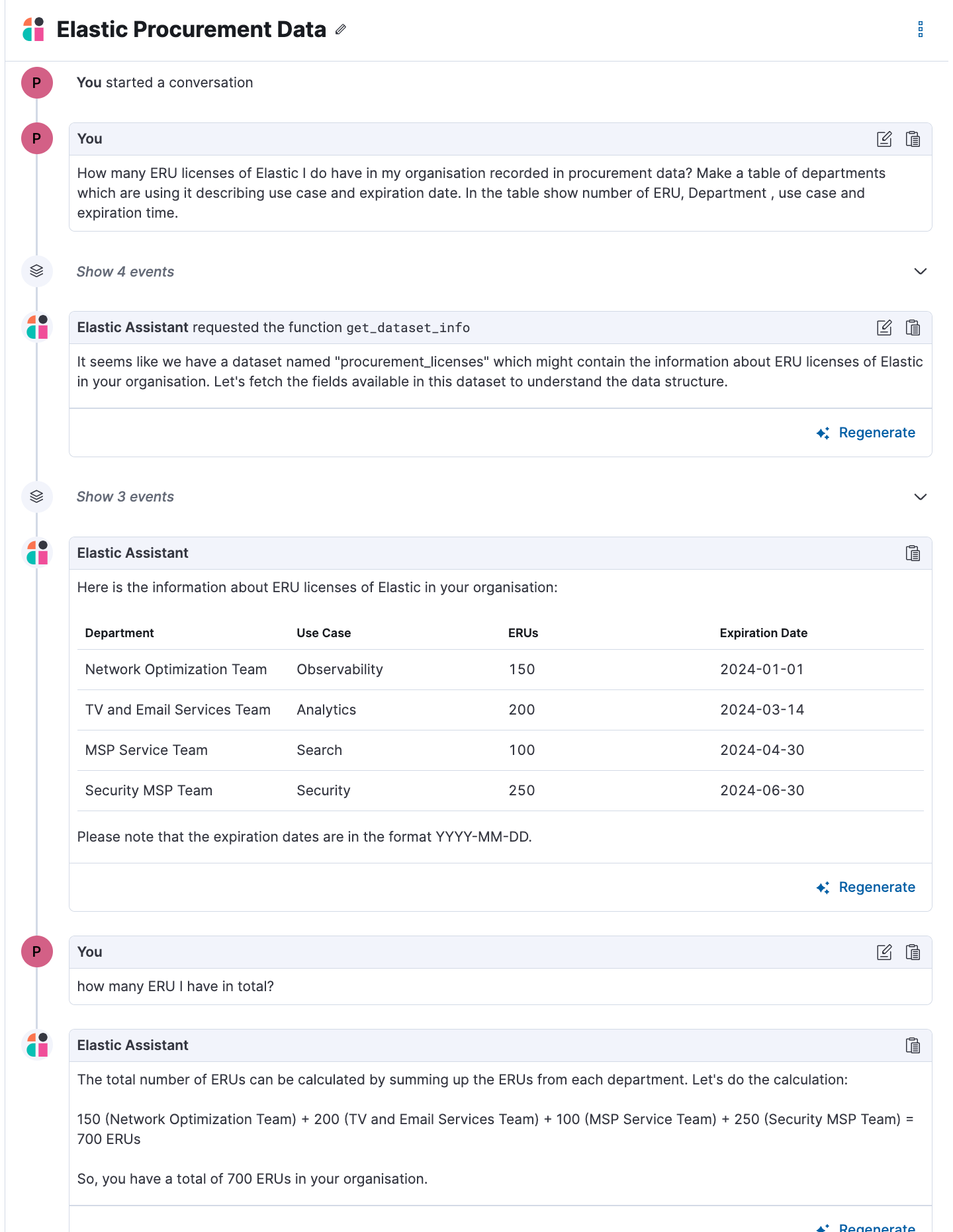Click the Elastic assistant logo beside title
This screenshot has width=953, height=1232.
(x=34, y=29)
